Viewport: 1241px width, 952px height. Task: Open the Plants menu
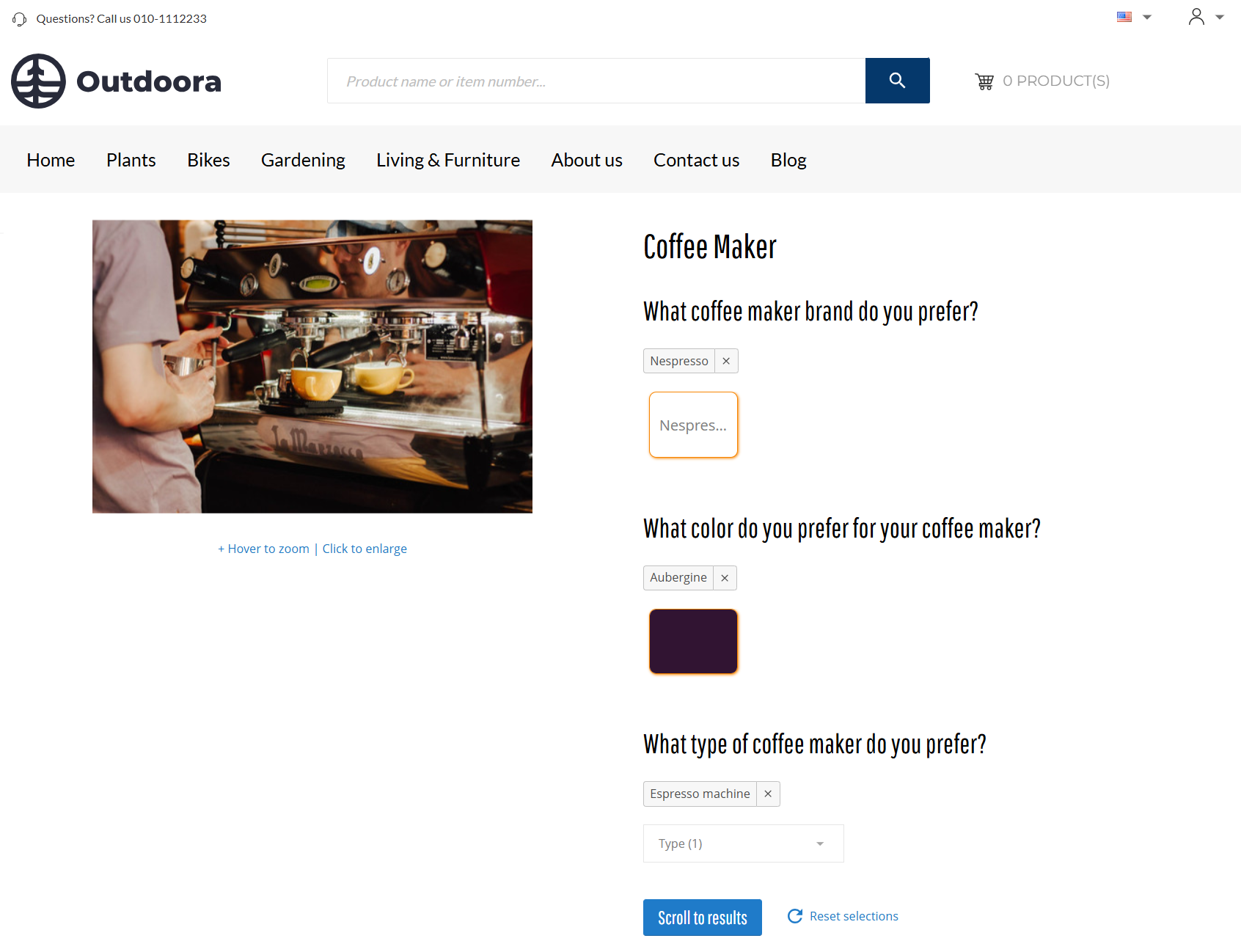click(131, 160)
